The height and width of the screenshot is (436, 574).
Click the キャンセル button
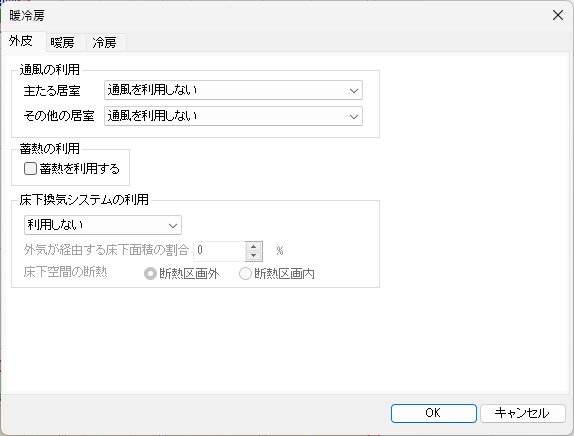click(x=522, y=413)
